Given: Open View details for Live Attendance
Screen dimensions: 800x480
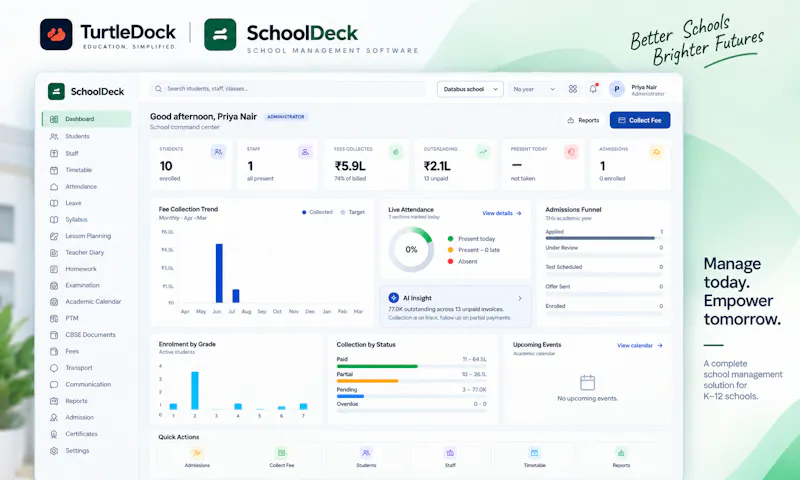Looking at the screenshot, I should [502, 213].
